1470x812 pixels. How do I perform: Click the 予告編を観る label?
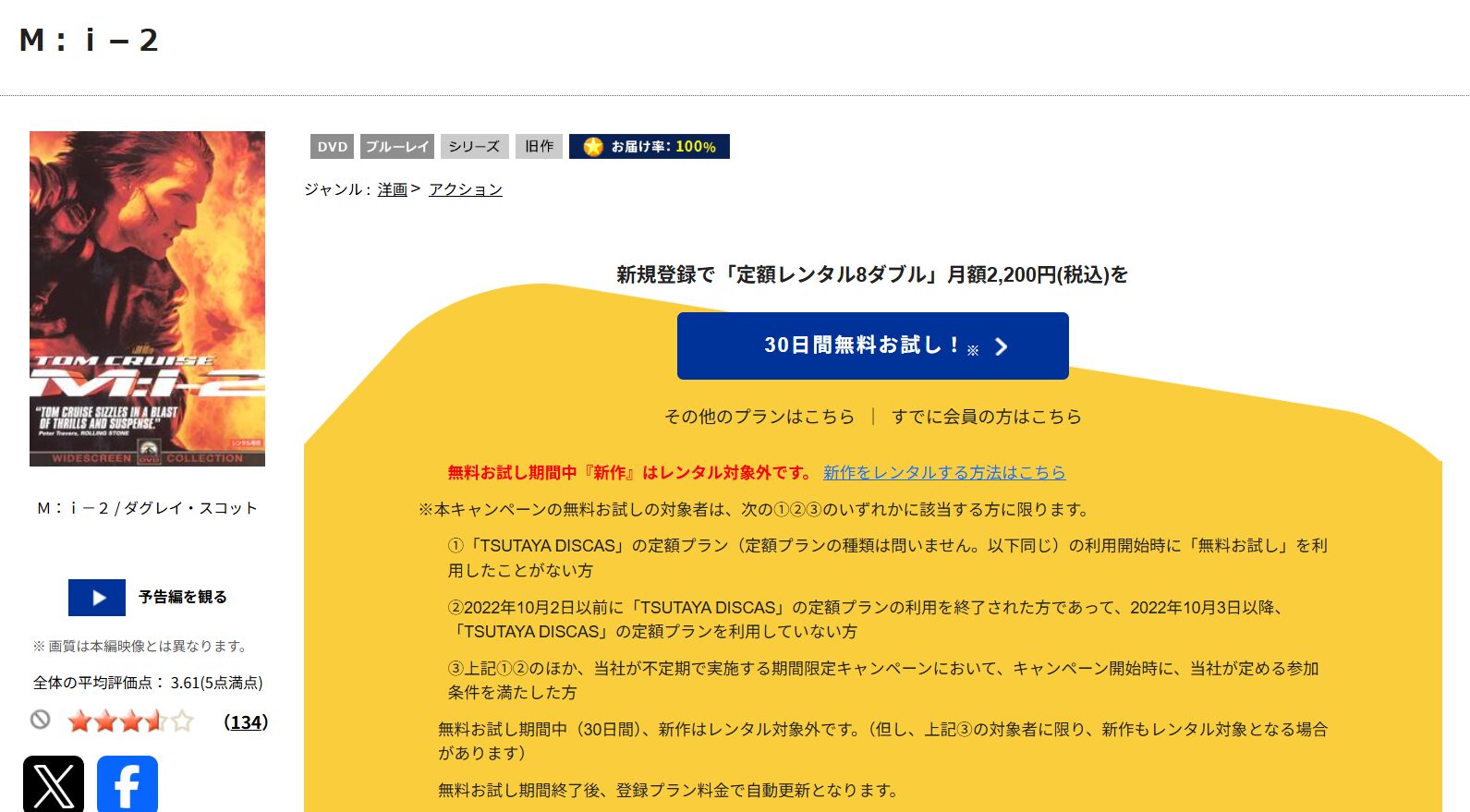[x=183, y=597]
